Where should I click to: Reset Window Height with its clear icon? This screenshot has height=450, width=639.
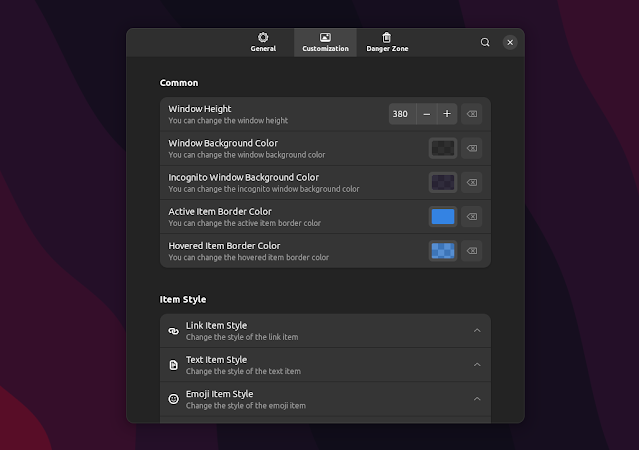[x=472, y=114]
